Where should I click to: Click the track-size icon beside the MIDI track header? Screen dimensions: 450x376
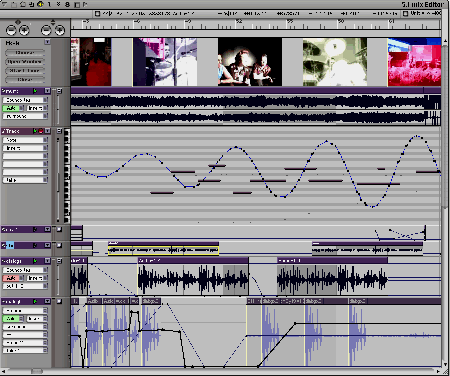[60, 131]
